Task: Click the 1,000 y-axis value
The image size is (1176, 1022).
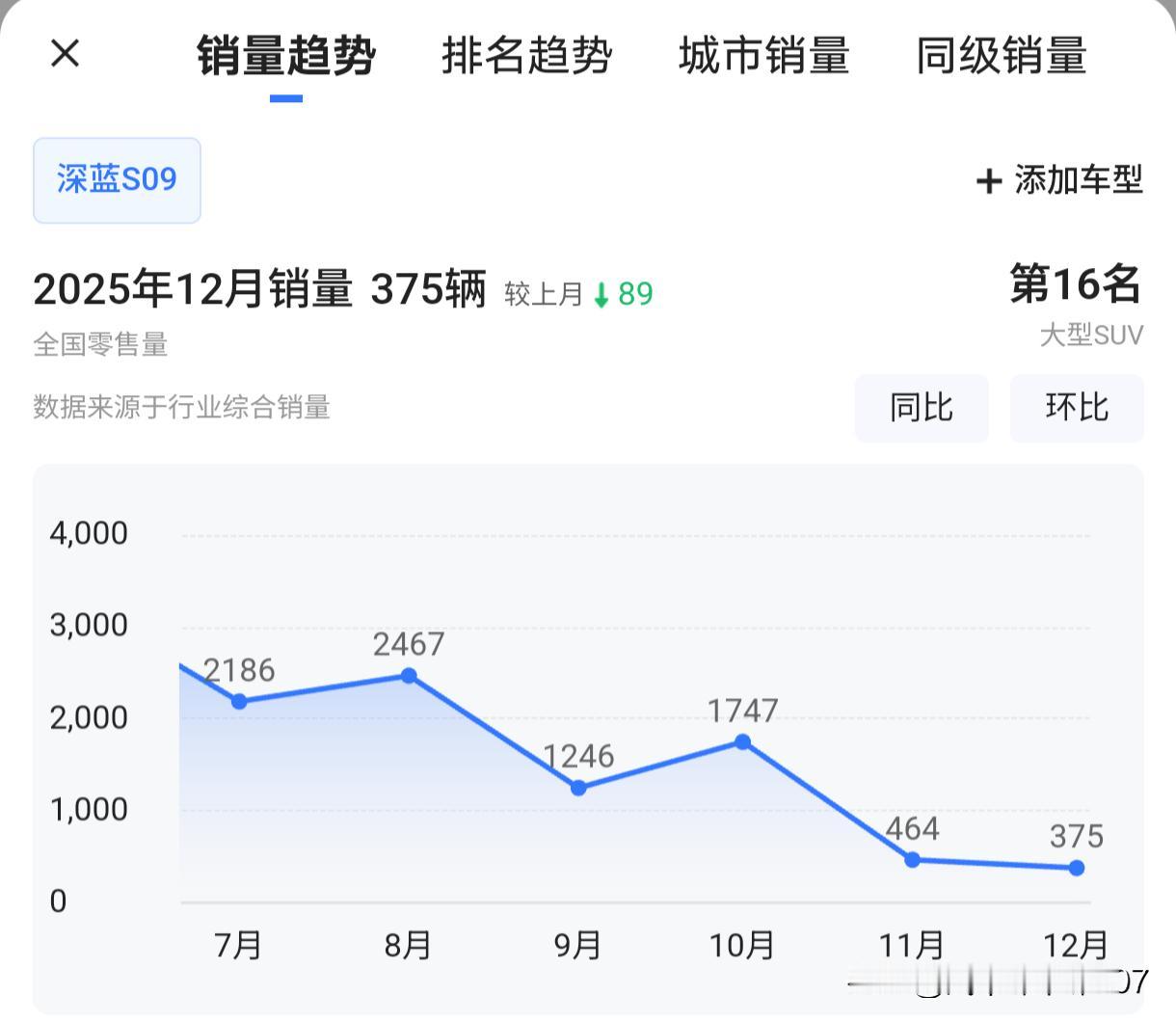Action: 89,809
